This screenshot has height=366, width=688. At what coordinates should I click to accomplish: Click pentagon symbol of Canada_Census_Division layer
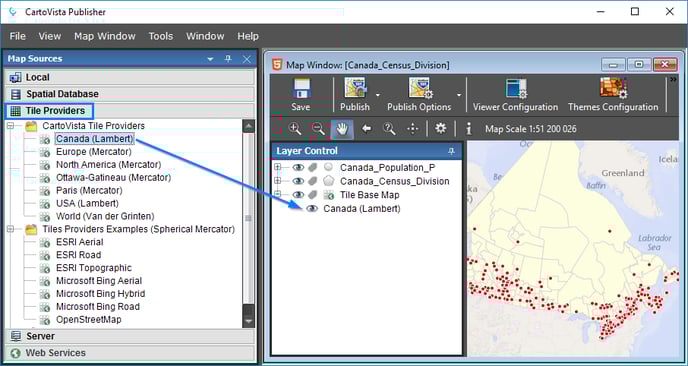click(328, 181)
